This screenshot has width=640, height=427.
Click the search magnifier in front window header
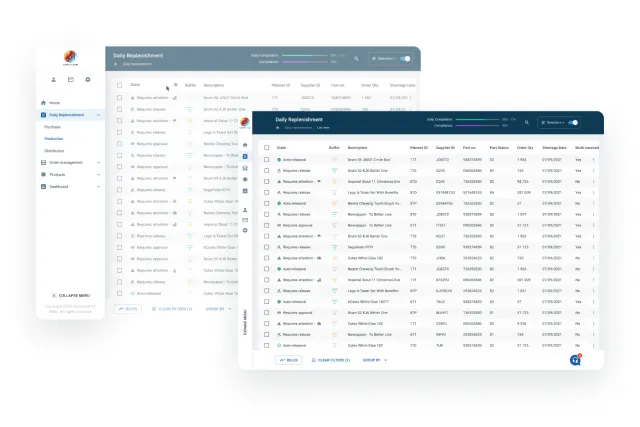[x=527, y=122]
